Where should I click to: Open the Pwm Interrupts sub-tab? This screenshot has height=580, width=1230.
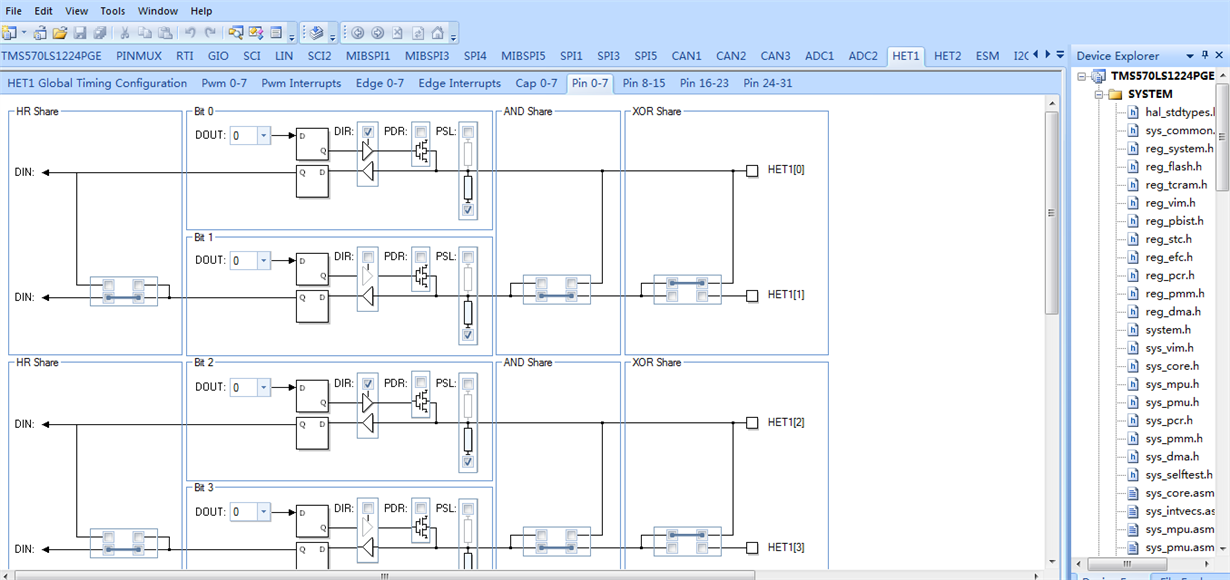(301, 83)
